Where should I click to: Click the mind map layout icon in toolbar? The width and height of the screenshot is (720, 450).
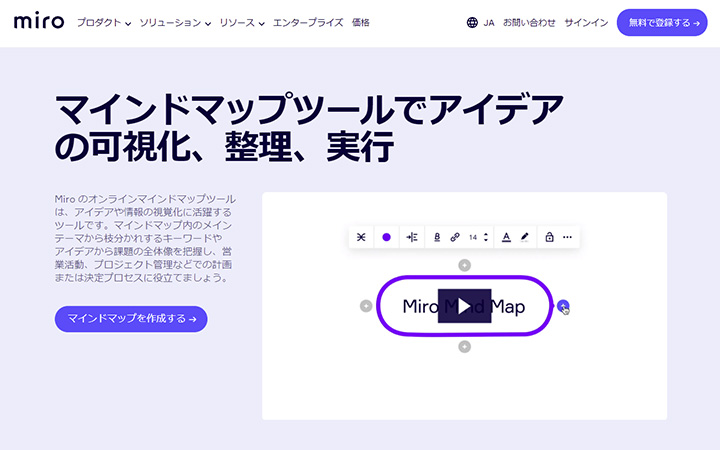[361, 237]
